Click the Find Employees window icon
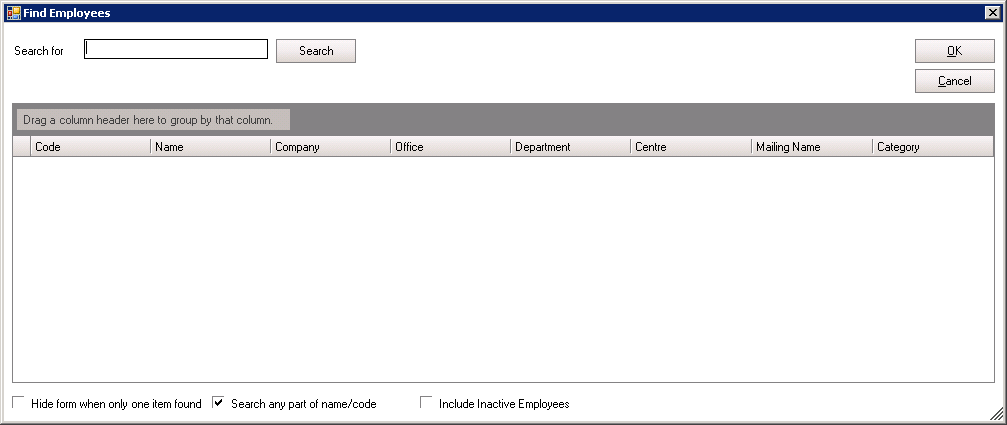The image size is (1007, 425). pos(13,13)
